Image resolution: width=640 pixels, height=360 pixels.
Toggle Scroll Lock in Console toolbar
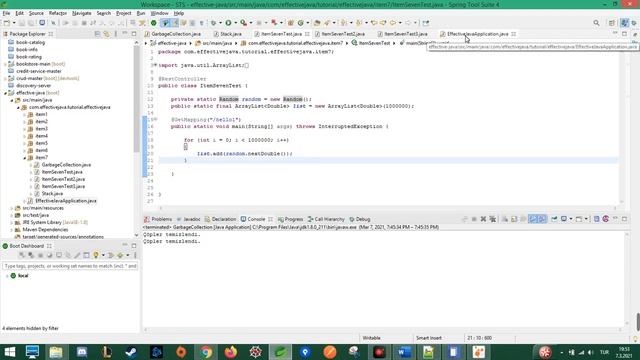coord(514,219)
